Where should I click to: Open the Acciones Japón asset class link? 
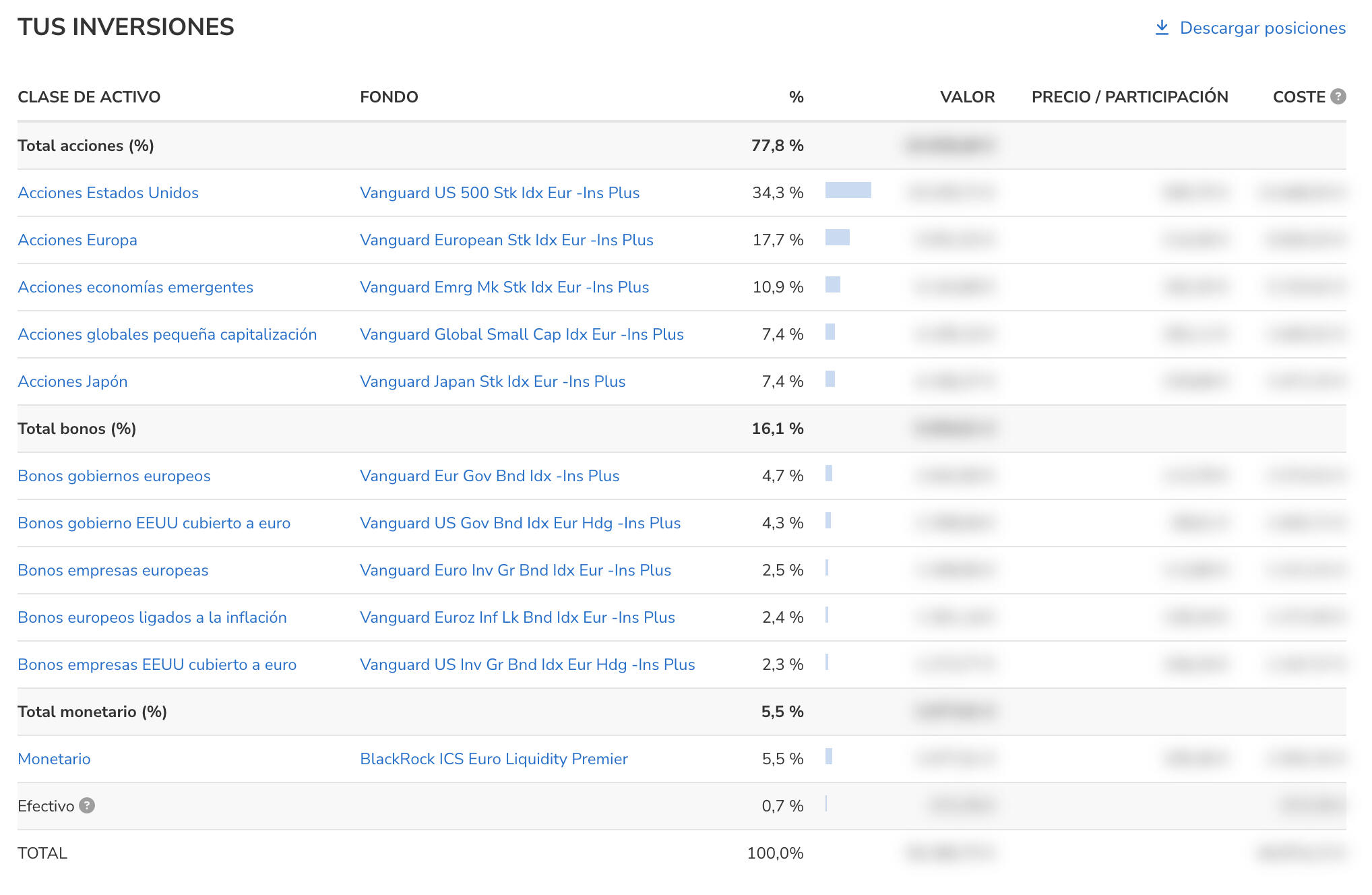tap(73, 381)
